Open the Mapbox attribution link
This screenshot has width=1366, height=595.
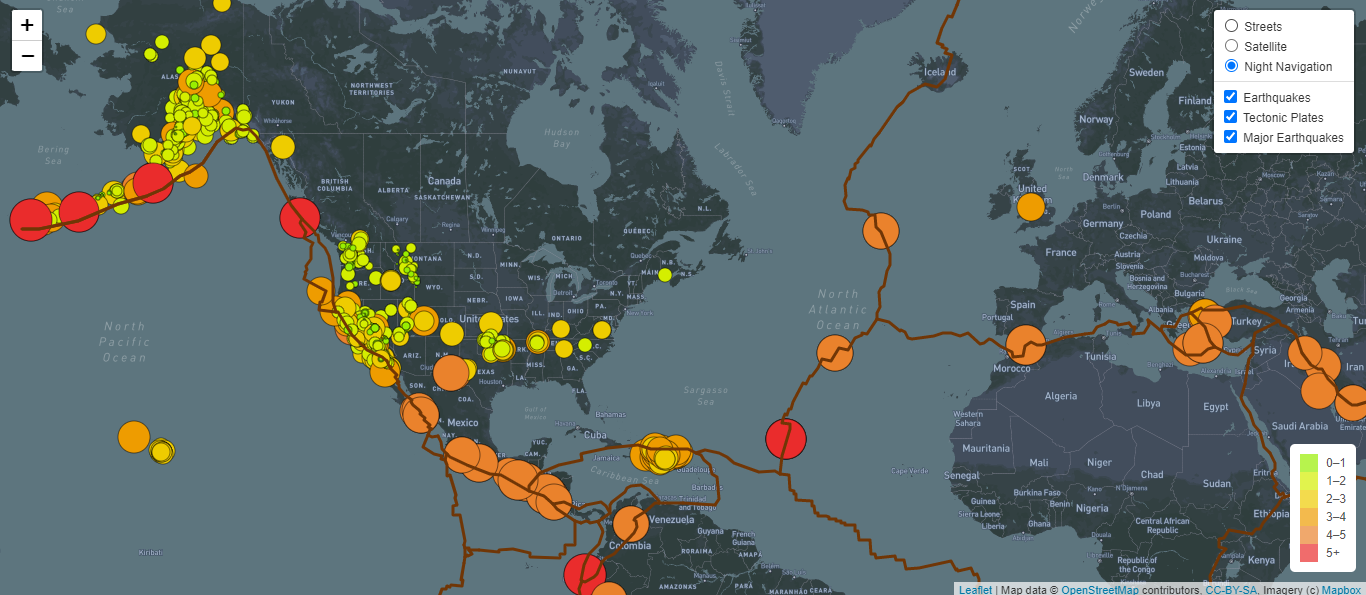(1342, 589)
